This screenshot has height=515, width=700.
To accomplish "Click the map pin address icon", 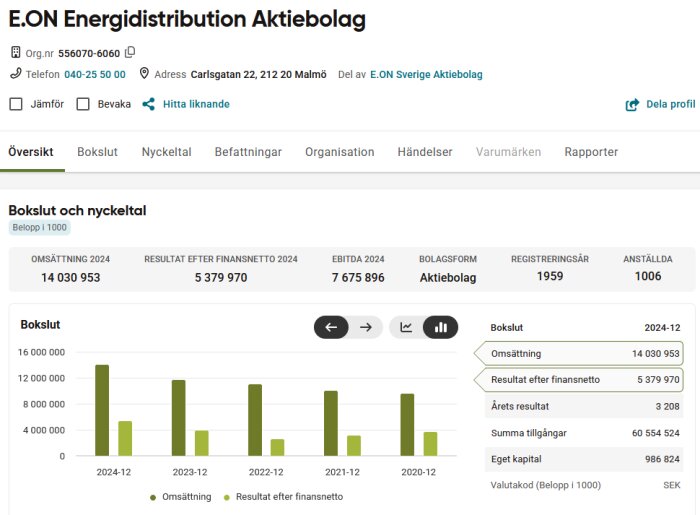I will pyautogui.click(x=144, y=73).
